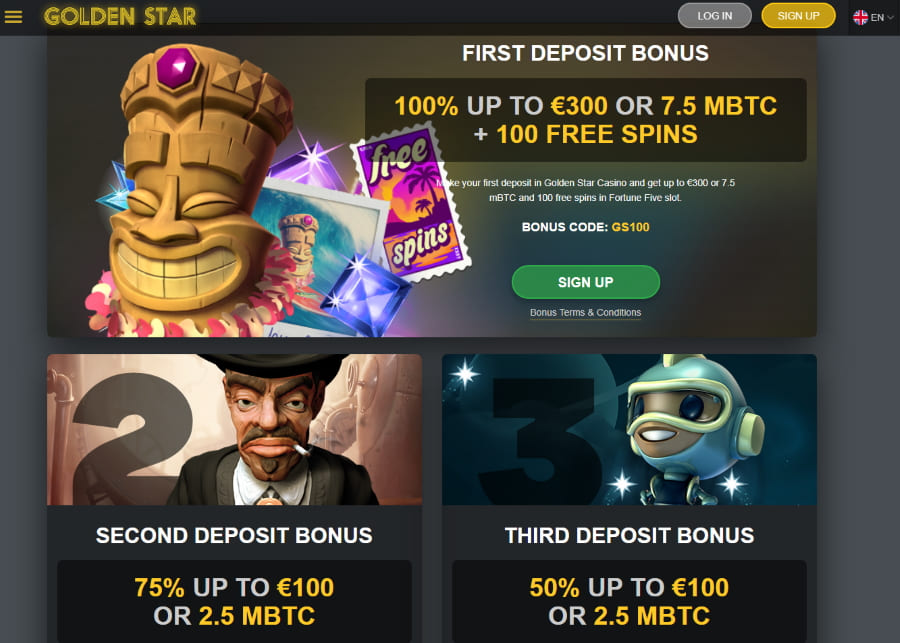Click the free spins stamp graphic
900x643 pixels.
pos(409,204)
